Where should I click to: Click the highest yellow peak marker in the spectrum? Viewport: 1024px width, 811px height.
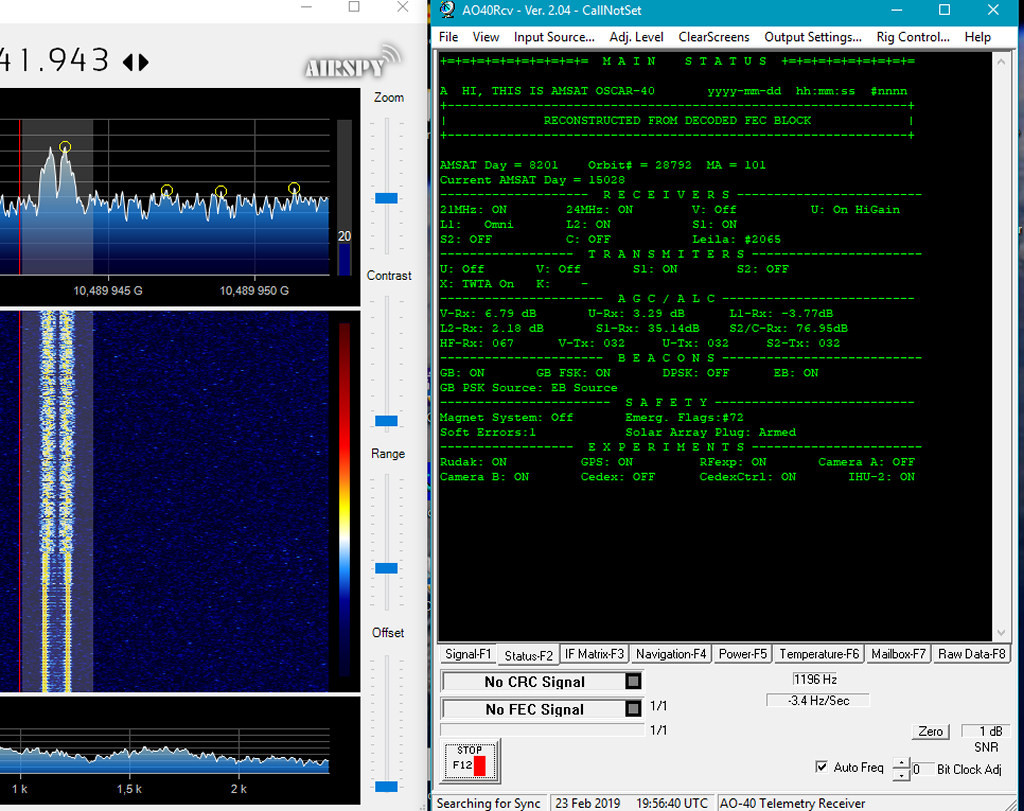65,147
